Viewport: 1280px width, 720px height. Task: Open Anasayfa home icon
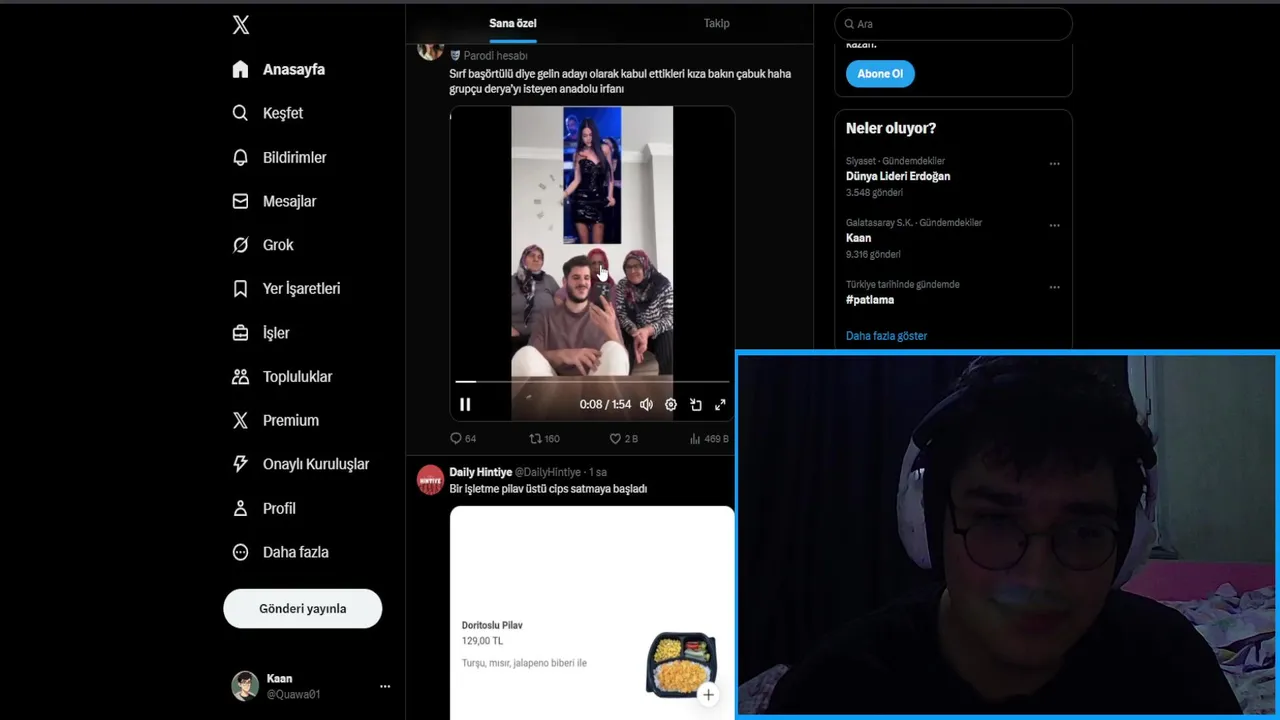[240, 69]
